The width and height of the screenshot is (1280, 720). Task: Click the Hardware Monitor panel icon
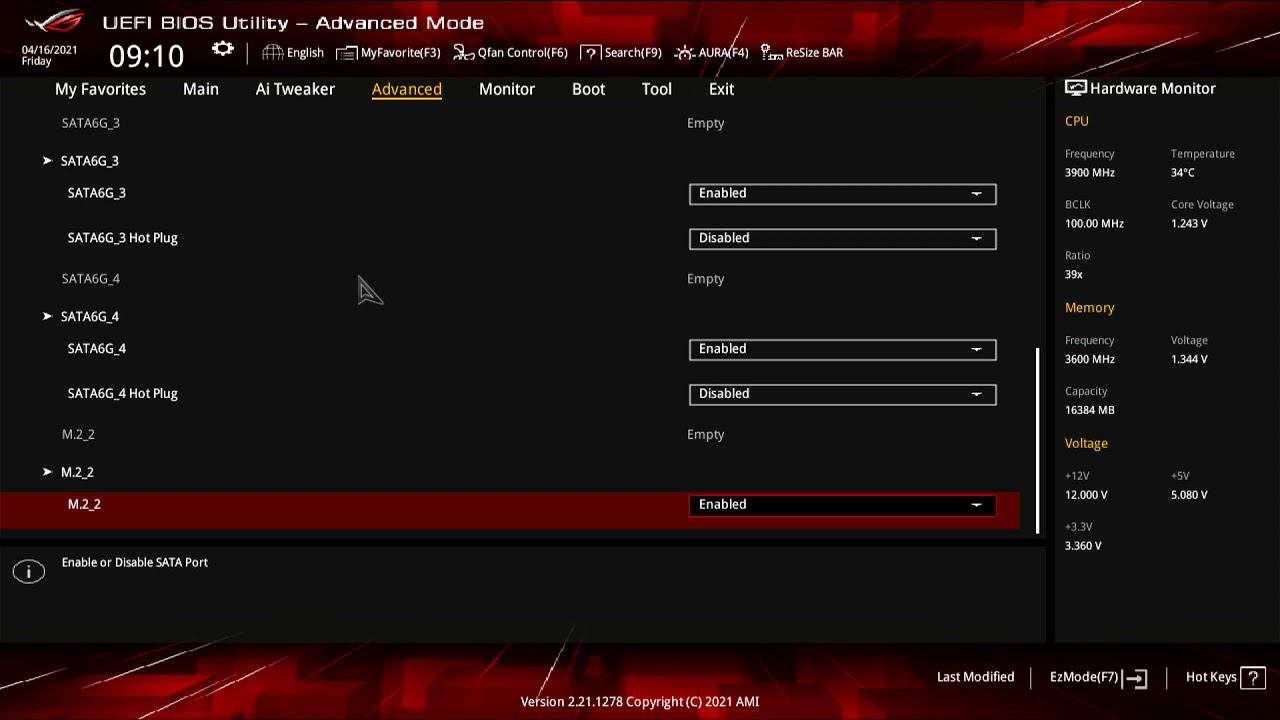pyautogui.click(x=1075, y=88)
